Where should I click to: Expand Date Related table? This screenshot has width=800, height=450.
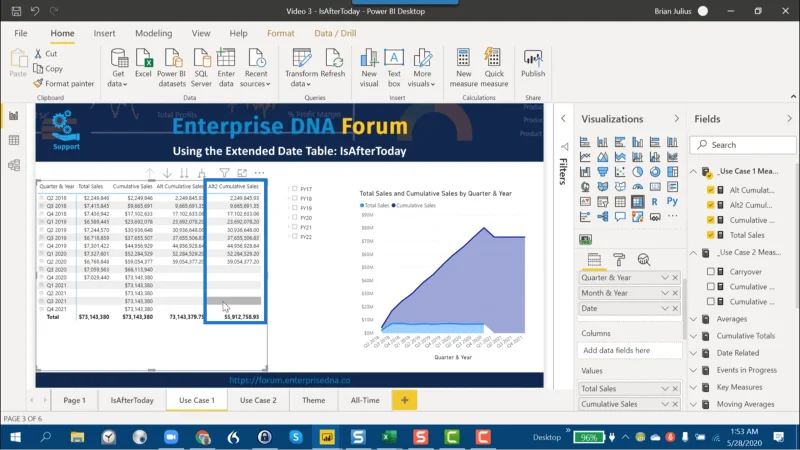coord(693,353)
